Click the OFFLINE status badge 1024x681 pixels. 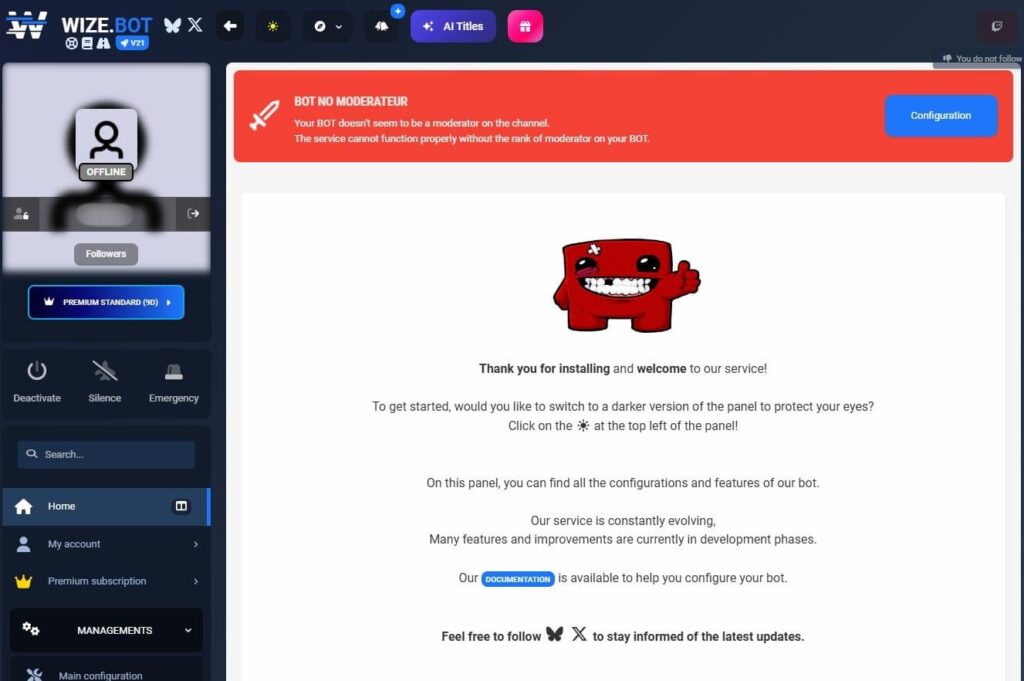point(106,172)
